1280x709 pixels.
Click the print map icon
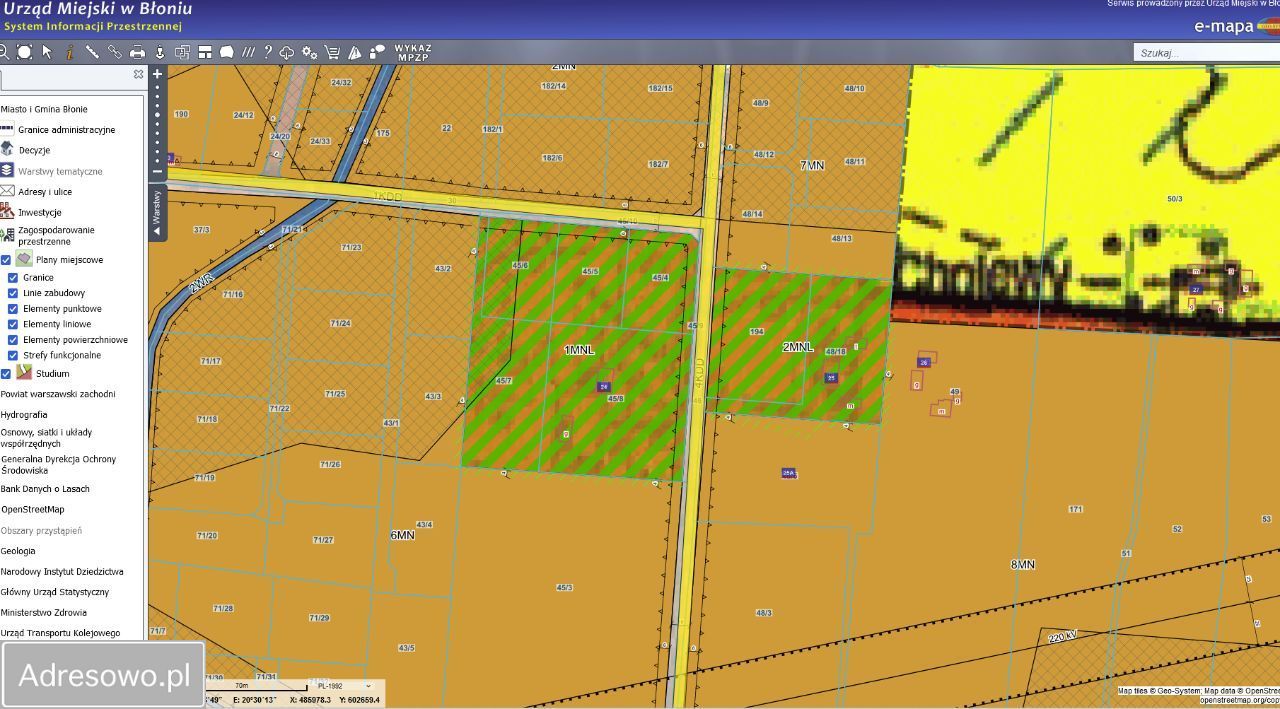[x=137, y=52]
